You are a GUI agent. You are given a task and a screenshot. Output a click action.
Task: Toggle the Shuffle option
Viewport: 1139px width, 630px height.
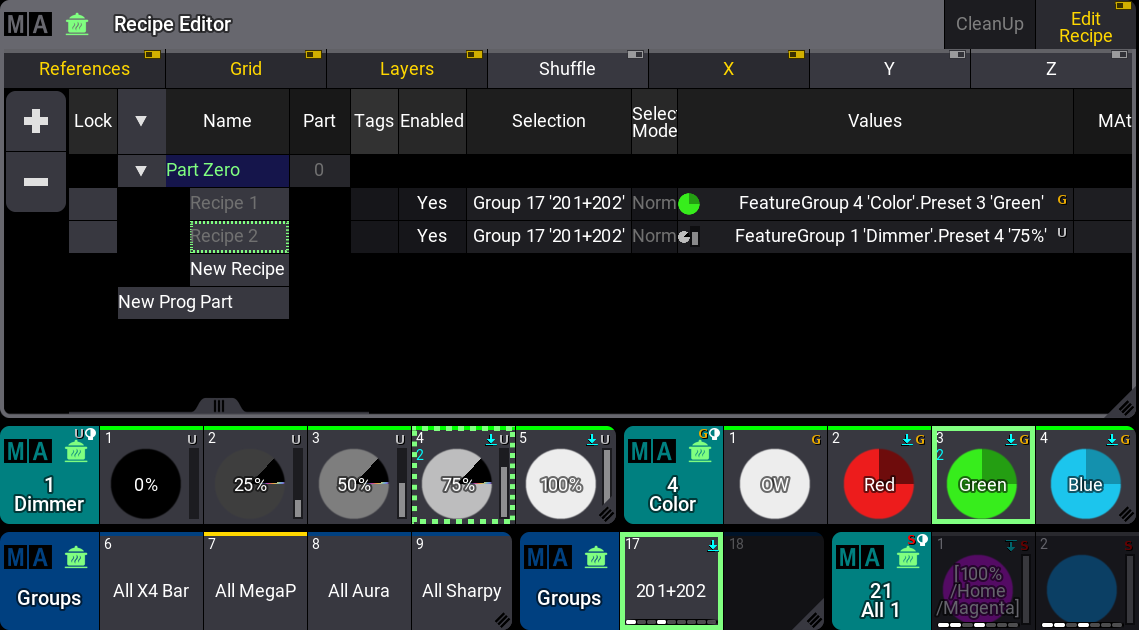[567, 69]
